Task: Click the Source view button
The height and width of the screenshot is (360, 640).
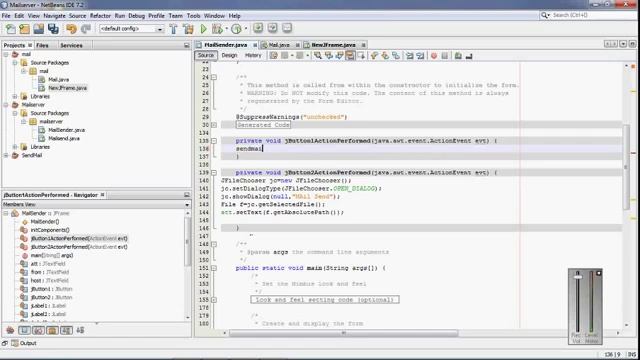Action: (x=206, y=55)
